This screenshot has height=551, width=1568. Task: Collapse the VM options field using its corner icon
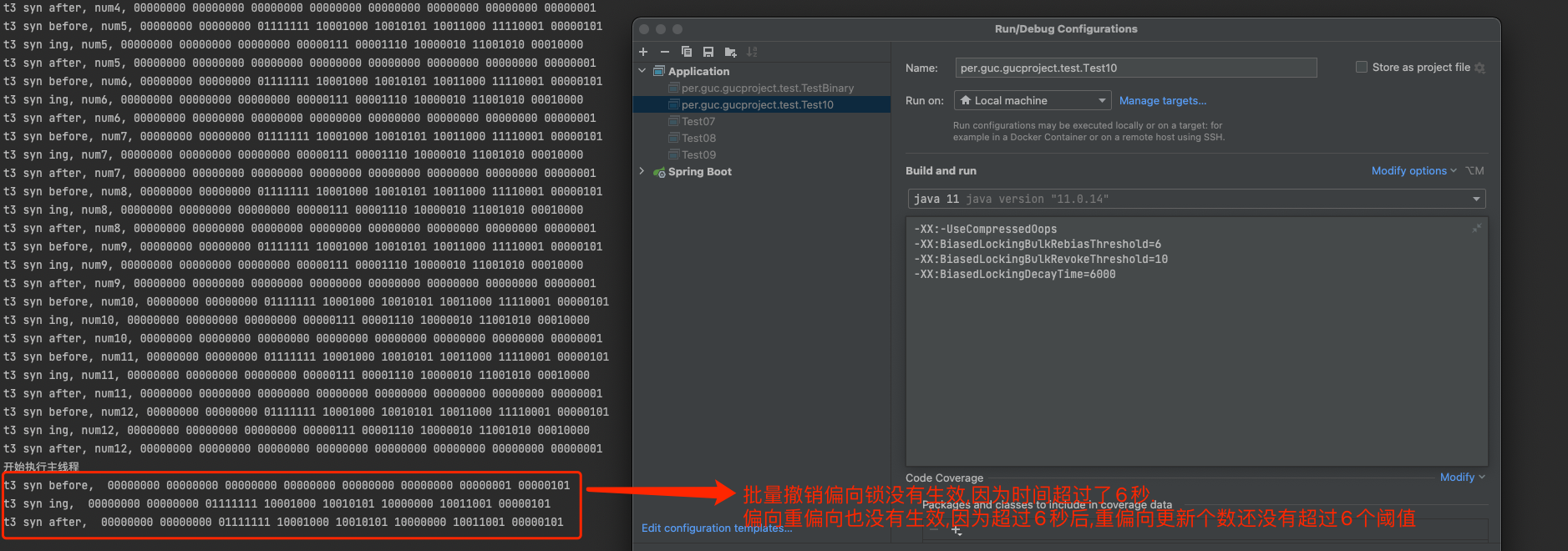point(1476,228)
